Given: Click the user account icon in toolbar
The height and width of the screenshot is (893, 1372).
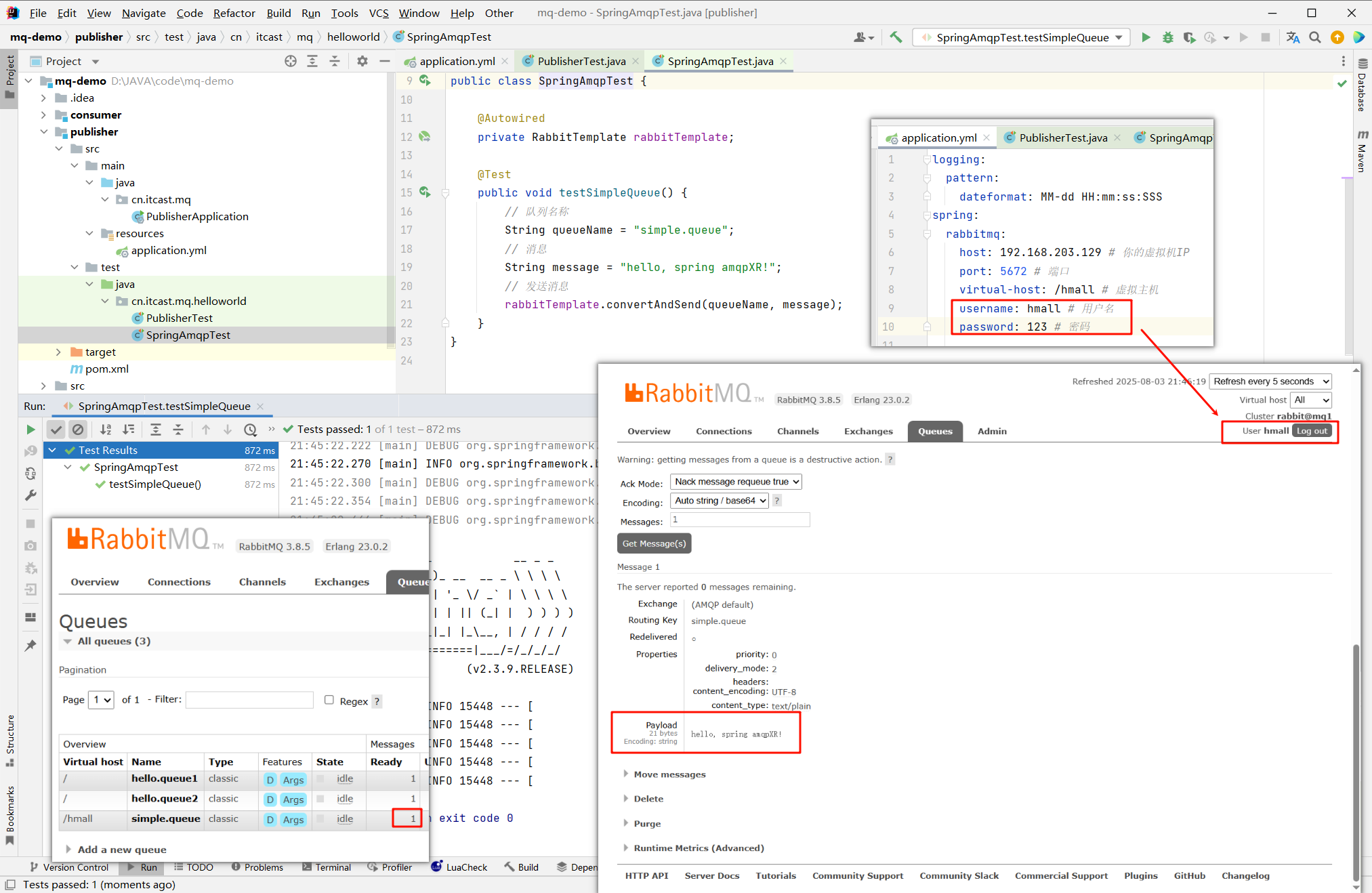Looking at the screenshot, I should click(863, 37).
